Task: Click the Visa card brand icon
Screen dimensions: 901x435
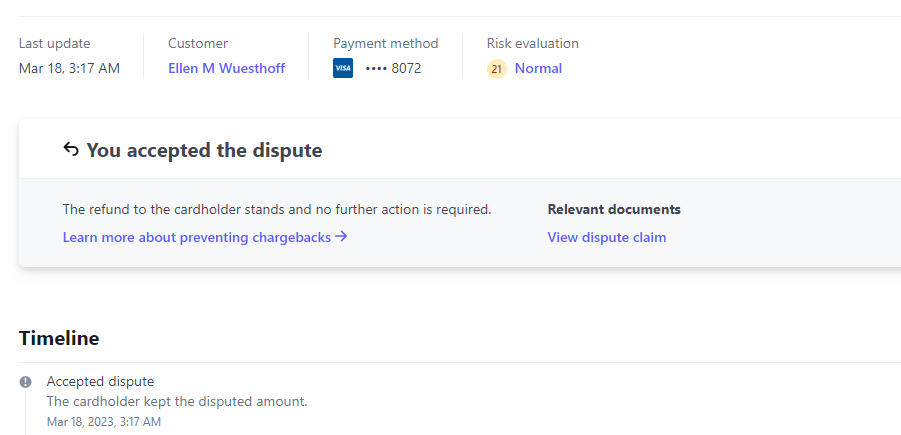Action: (343, 69)
